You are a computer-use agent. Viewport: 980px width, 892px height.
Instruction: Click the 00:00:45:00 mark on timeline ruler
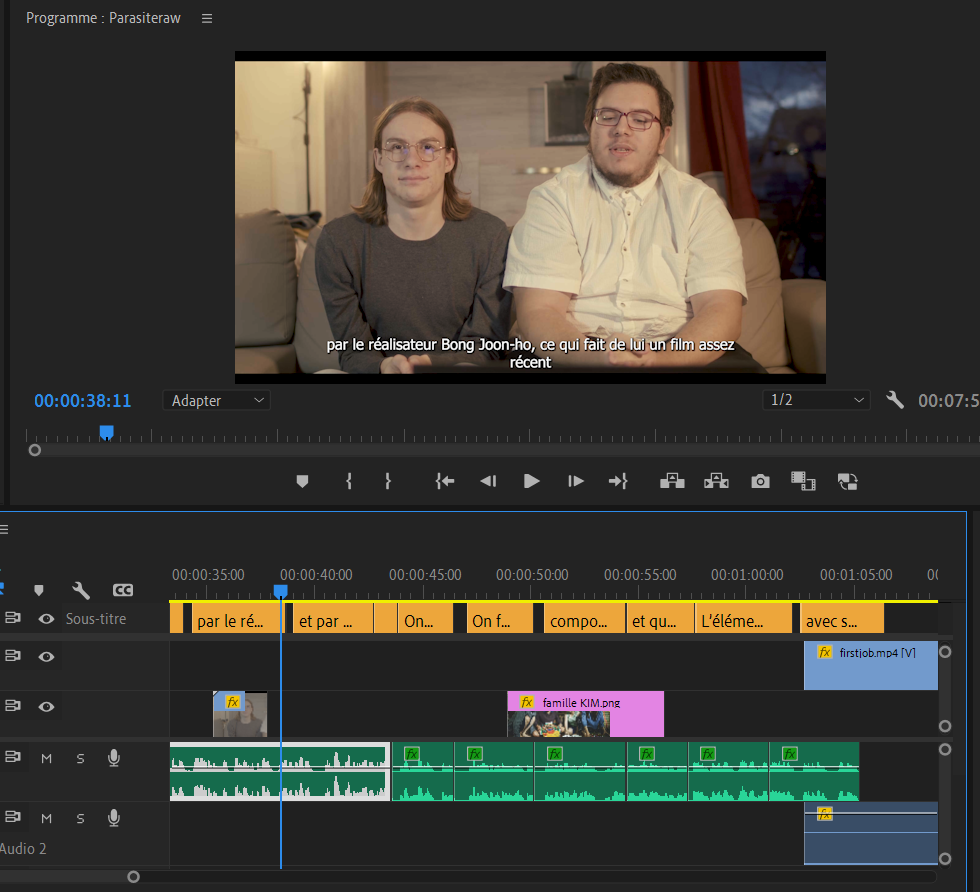[425, 574]
